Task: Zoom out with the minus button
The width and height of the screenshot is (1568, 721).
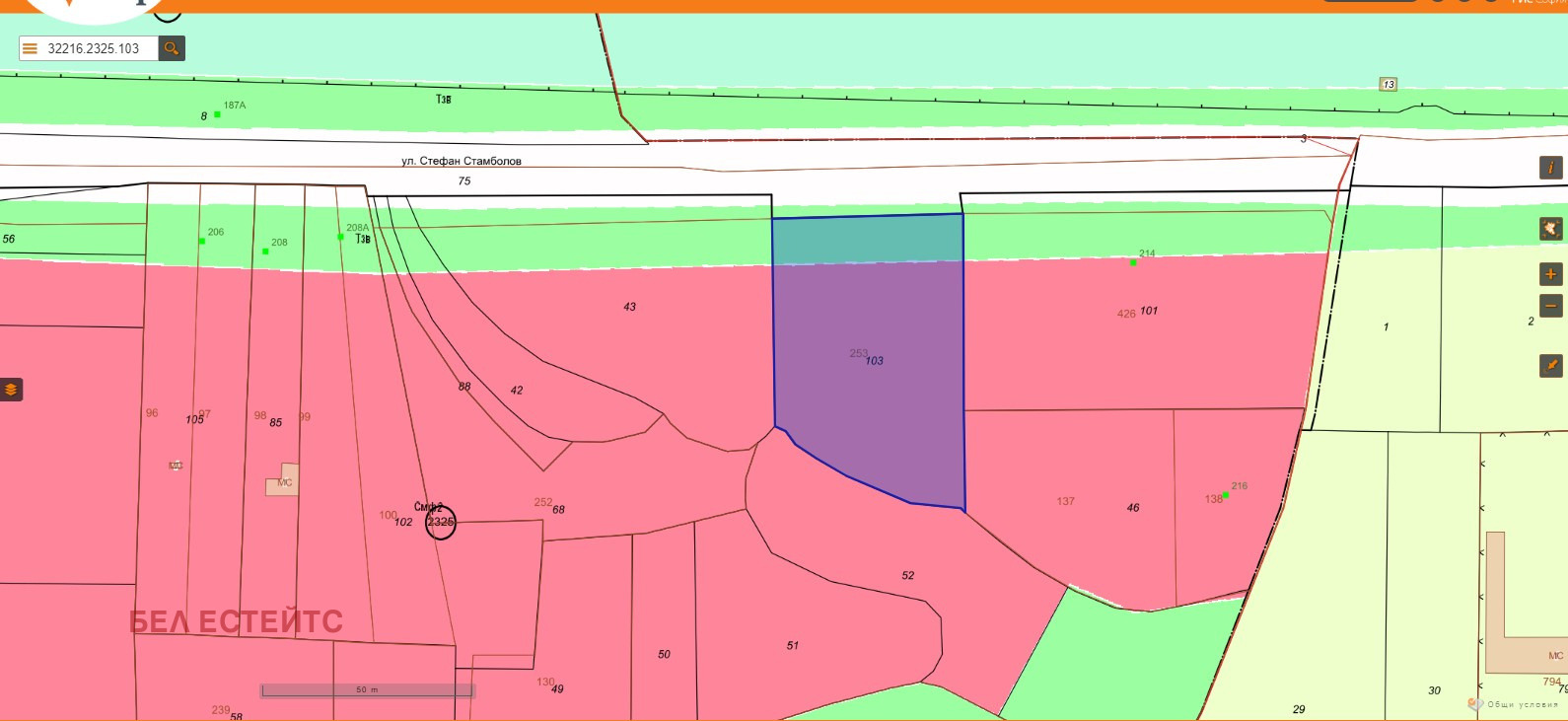Action: [x=1550, y=306]
